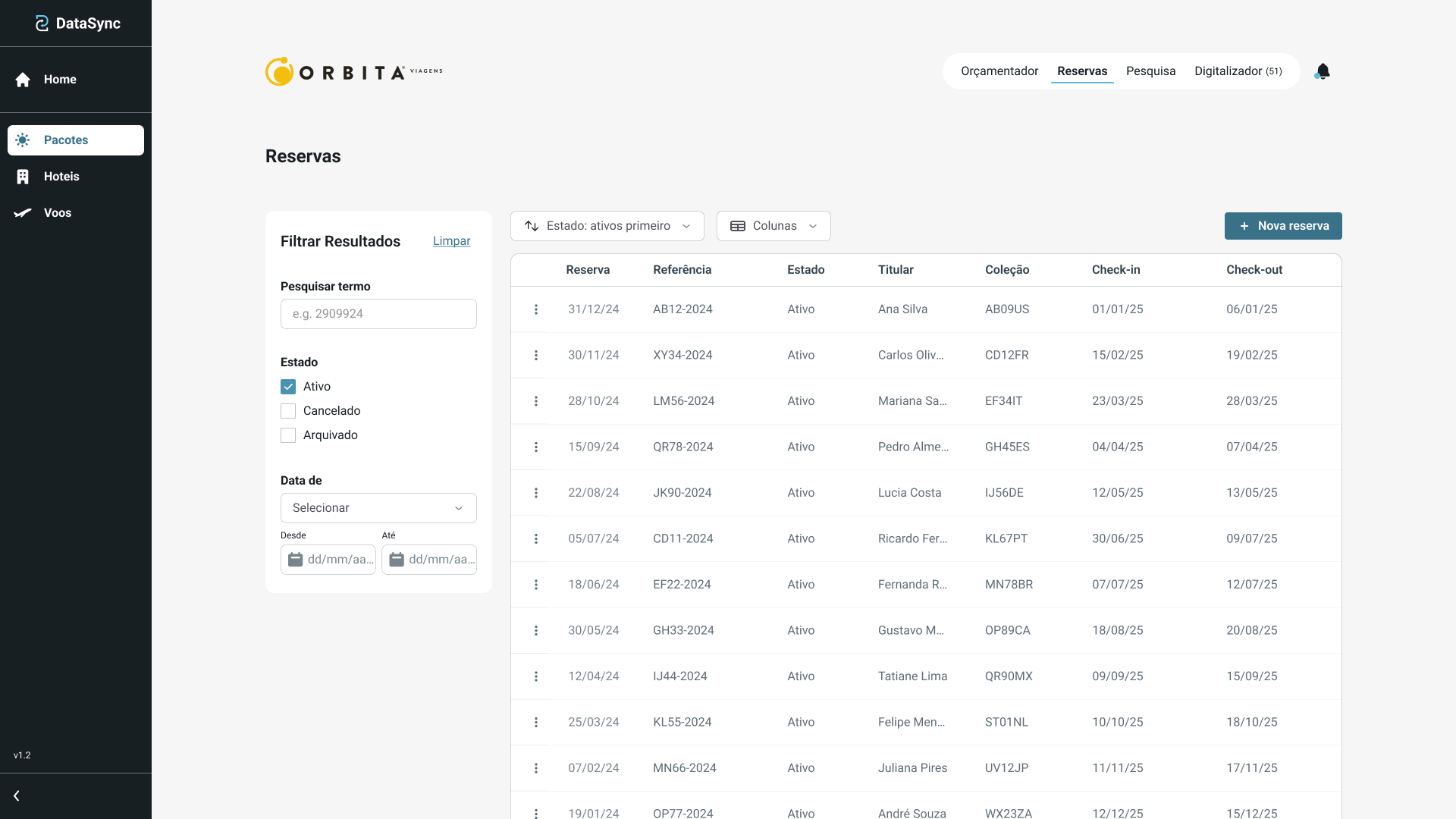The height and width of the screenshot is (819, 1456).
Task: Open the Digitalizador tab
Action: pyautogui.click(x=1238, y=71)
